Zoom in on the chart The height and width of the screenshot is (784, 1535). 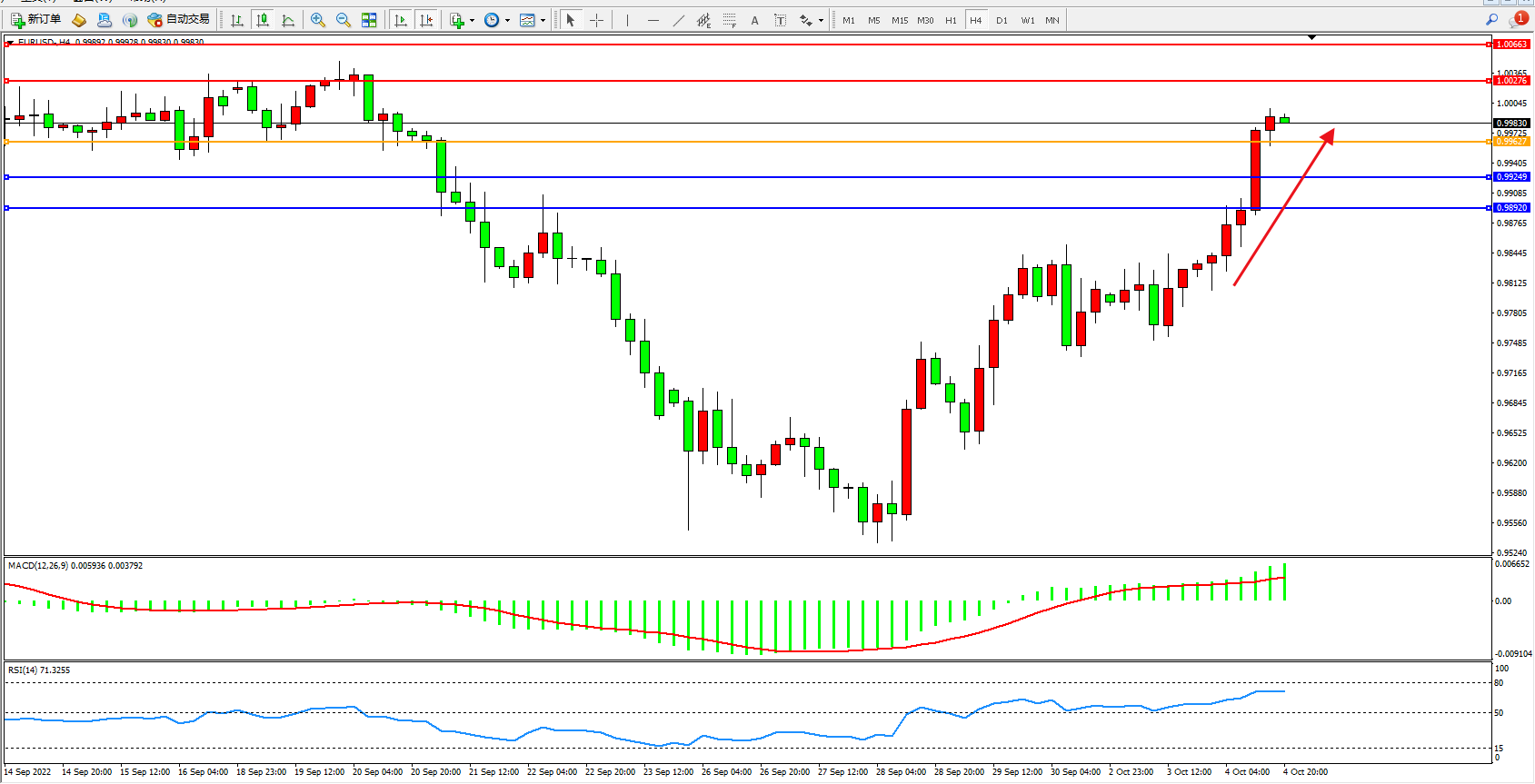pyautogui.click(x=318, y=20)
